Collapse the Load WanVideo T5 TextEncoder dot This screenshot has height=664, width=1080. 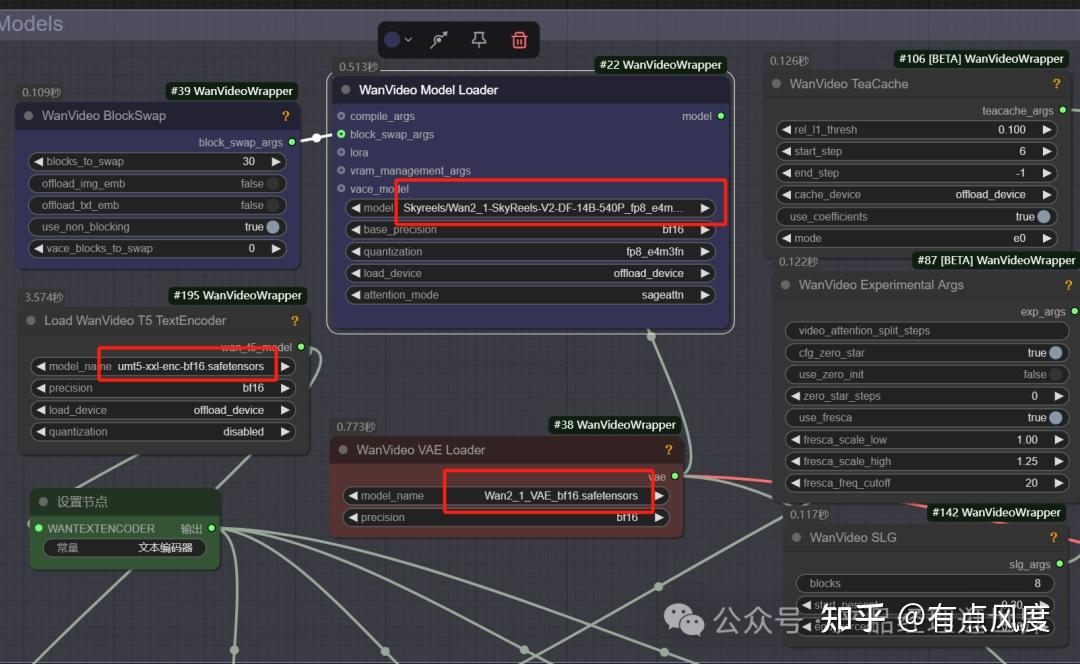point(31,320)
